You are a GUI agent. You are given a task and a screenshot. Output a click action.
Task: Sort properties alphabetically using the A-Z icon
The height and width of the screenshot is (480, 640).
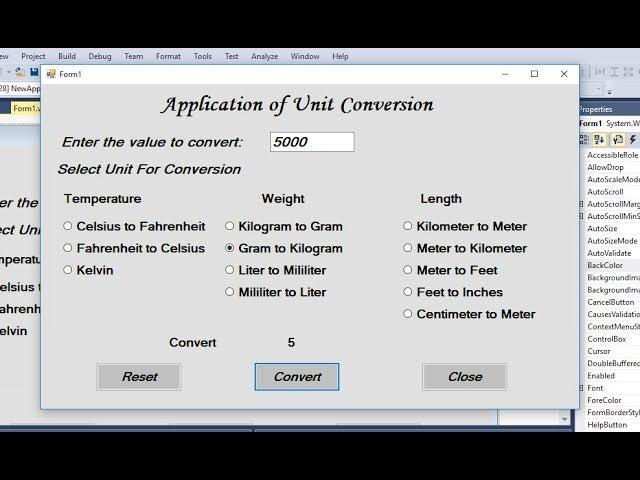click(x=601, y=140)
